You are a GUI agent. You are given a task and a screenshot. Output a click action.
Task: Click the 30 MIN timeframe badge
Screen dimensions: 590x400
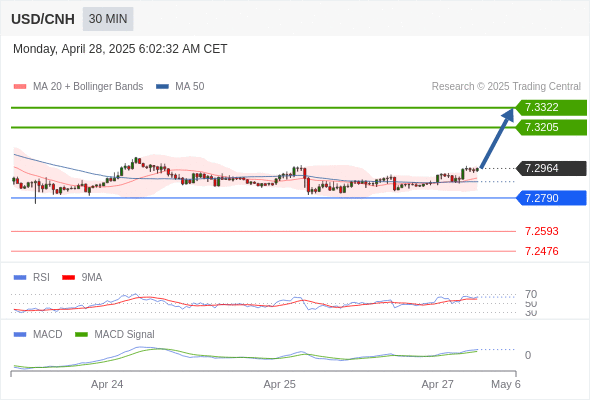point(108,19)
